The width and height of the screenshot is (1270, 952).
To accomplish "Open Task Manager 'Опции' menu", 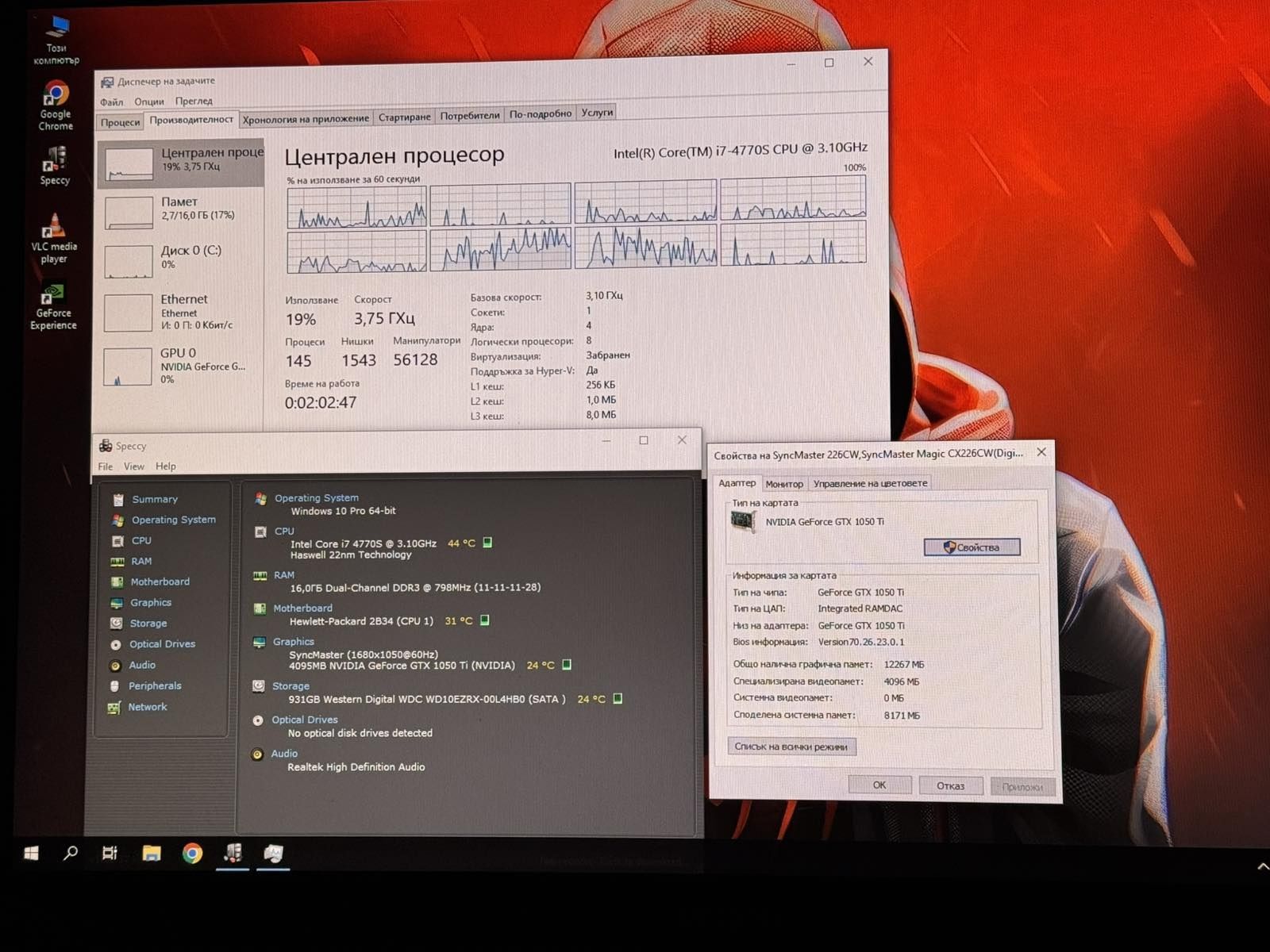I will [x=149, y=102].
